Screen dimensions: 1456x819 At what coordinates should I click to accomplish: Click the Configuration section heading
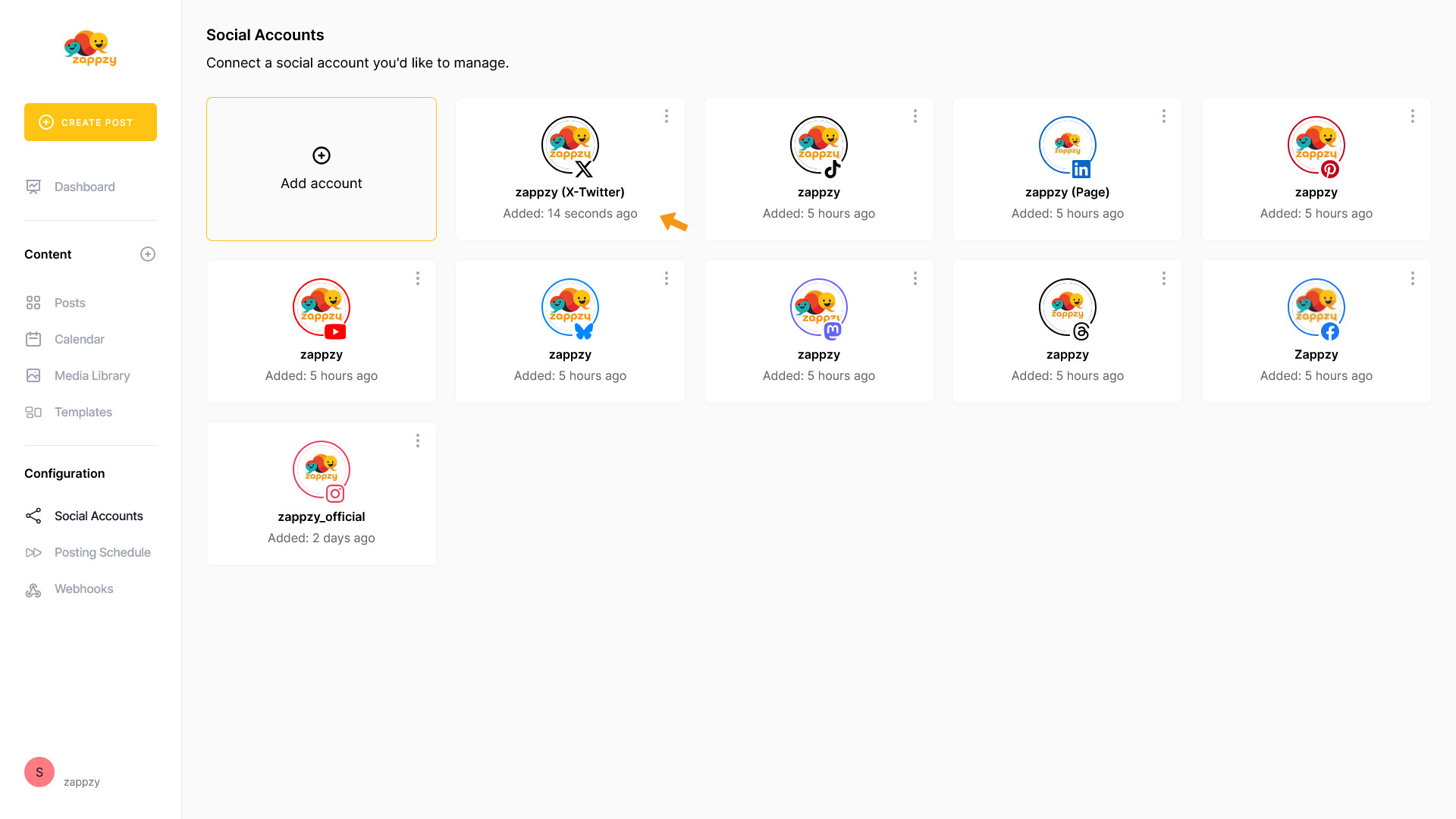64,473
